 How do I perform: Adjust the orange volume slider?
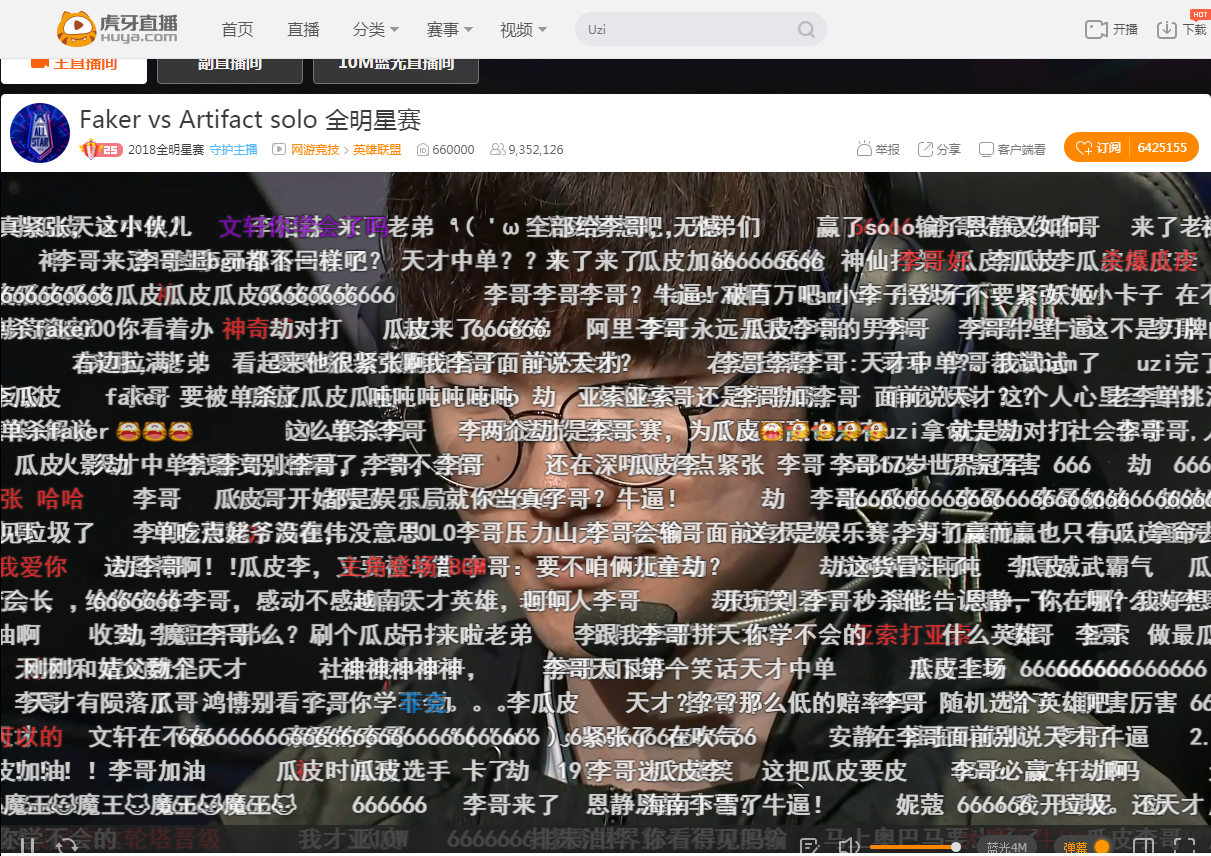915,847
